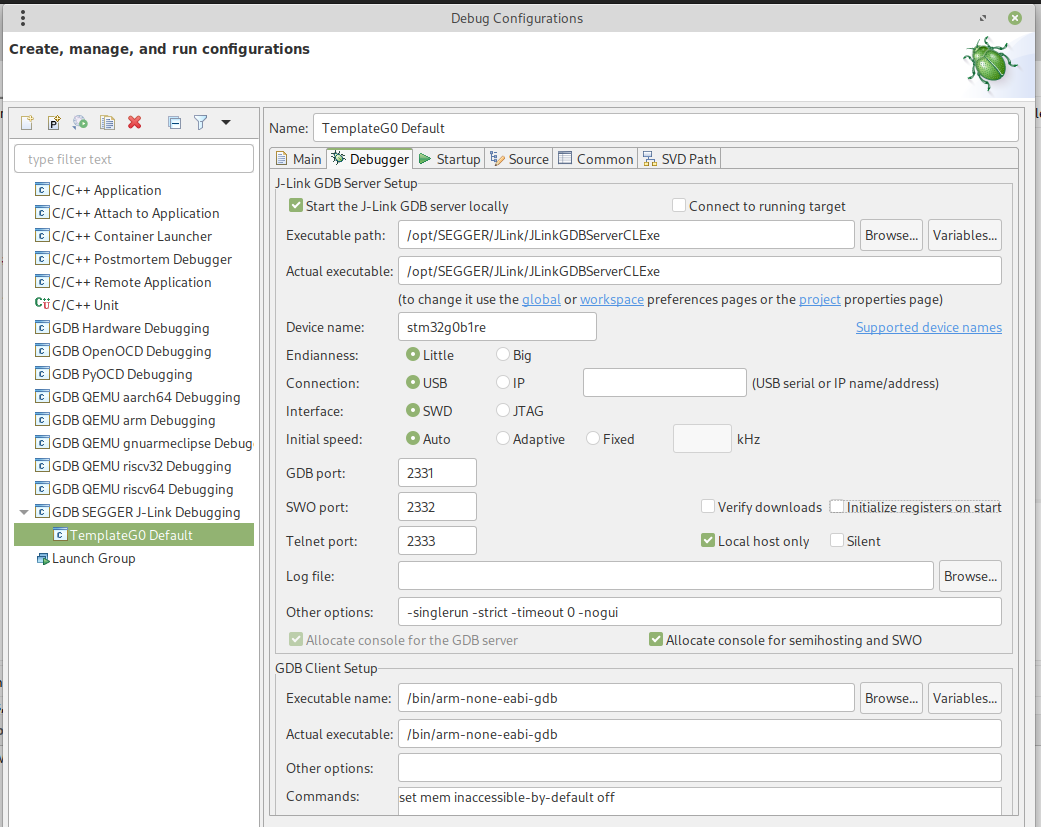Image resolution: width=1041 pixels, height=827 pixels.
Task: Open the SVD Path tab
Action: (x=679, y=159)
